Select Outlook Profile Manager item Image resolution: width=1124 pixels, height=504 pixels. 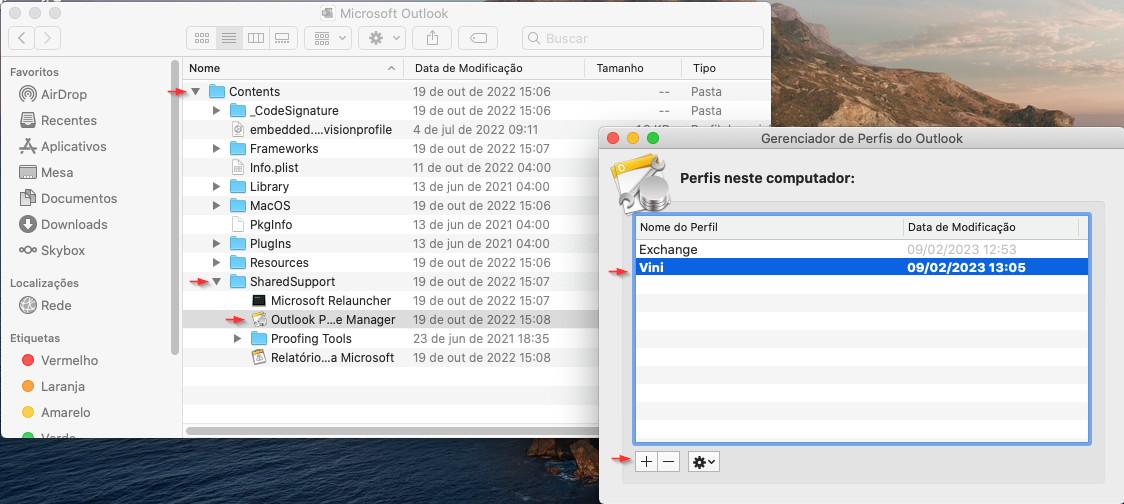[333, 320]
